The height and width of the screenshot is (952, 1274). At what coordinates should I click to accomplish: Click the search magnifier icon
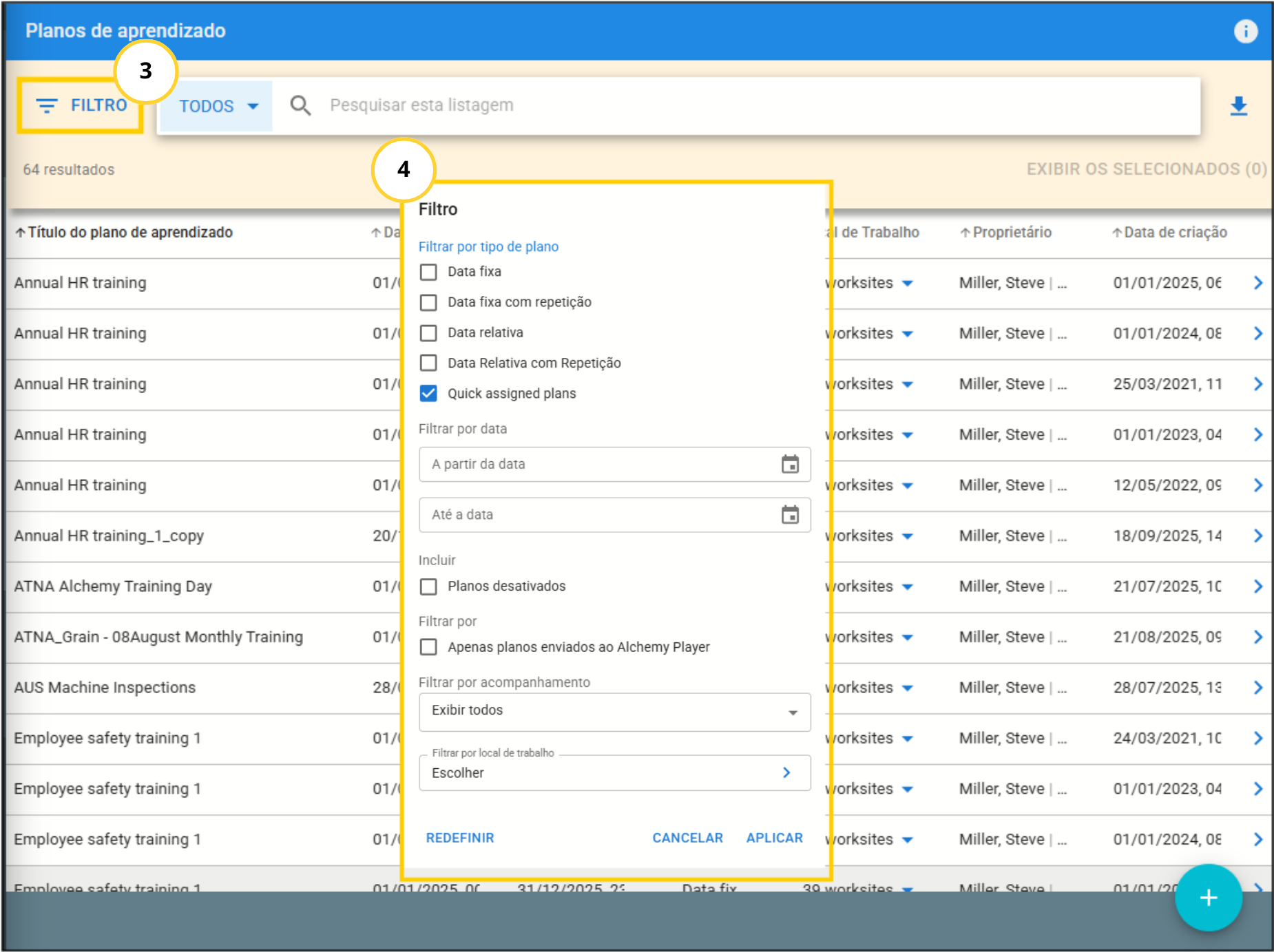(x=300, y=105)
